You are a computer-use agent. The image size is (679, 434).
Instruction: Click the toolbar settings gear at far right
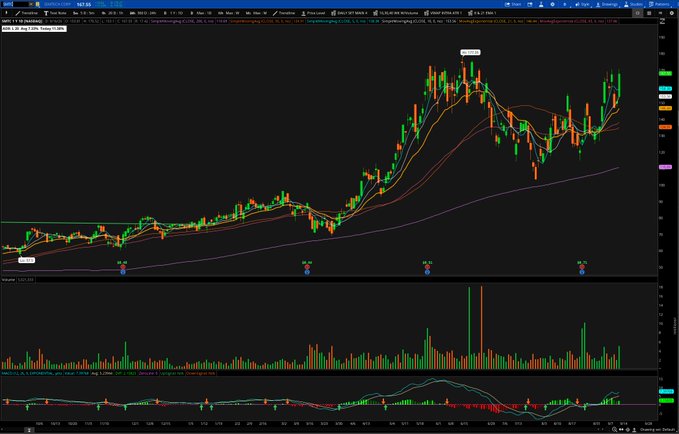tap(672, 13)
